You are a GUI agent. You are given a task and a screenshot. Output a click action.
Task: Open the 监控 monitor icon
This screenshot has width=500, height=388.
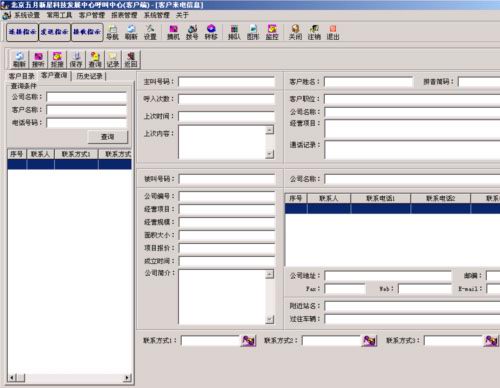tap(272, 32)
